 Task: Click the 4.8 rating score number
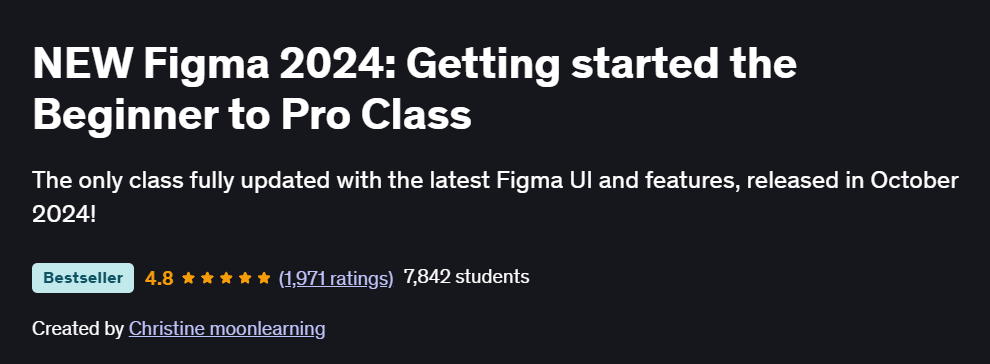[x=159, y=278]
